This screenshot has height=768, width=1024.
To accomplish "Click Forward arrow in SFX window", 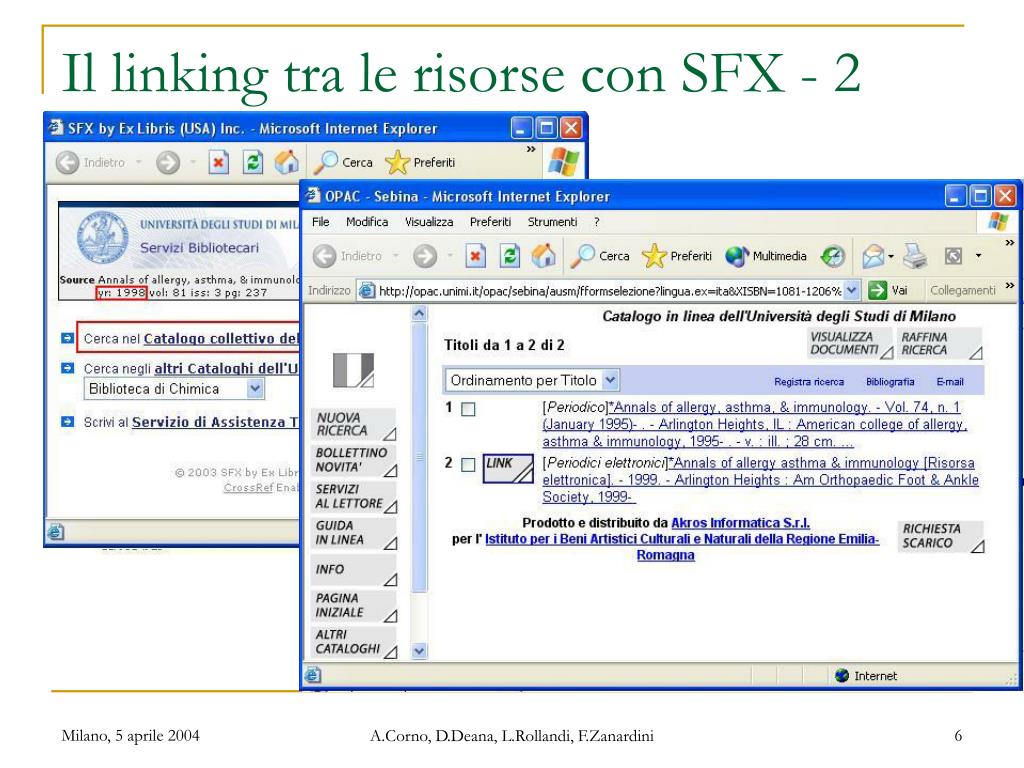I will [168, 163].
